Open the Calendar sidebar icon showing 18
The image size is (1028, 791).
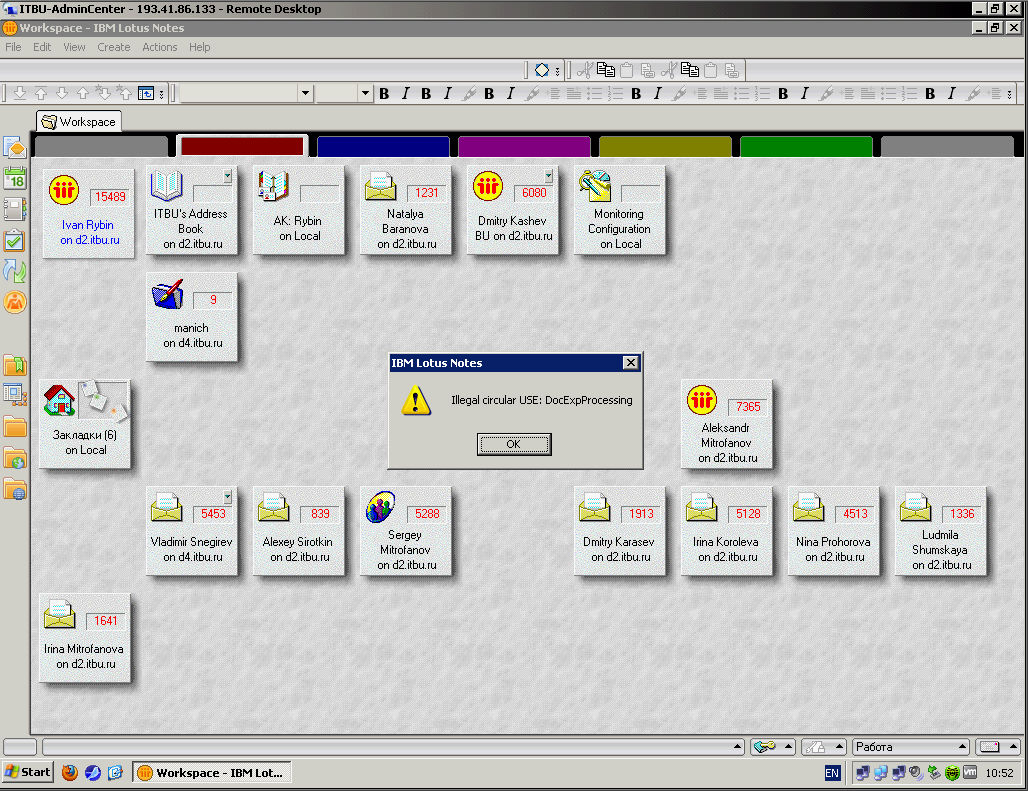(14, 178)
